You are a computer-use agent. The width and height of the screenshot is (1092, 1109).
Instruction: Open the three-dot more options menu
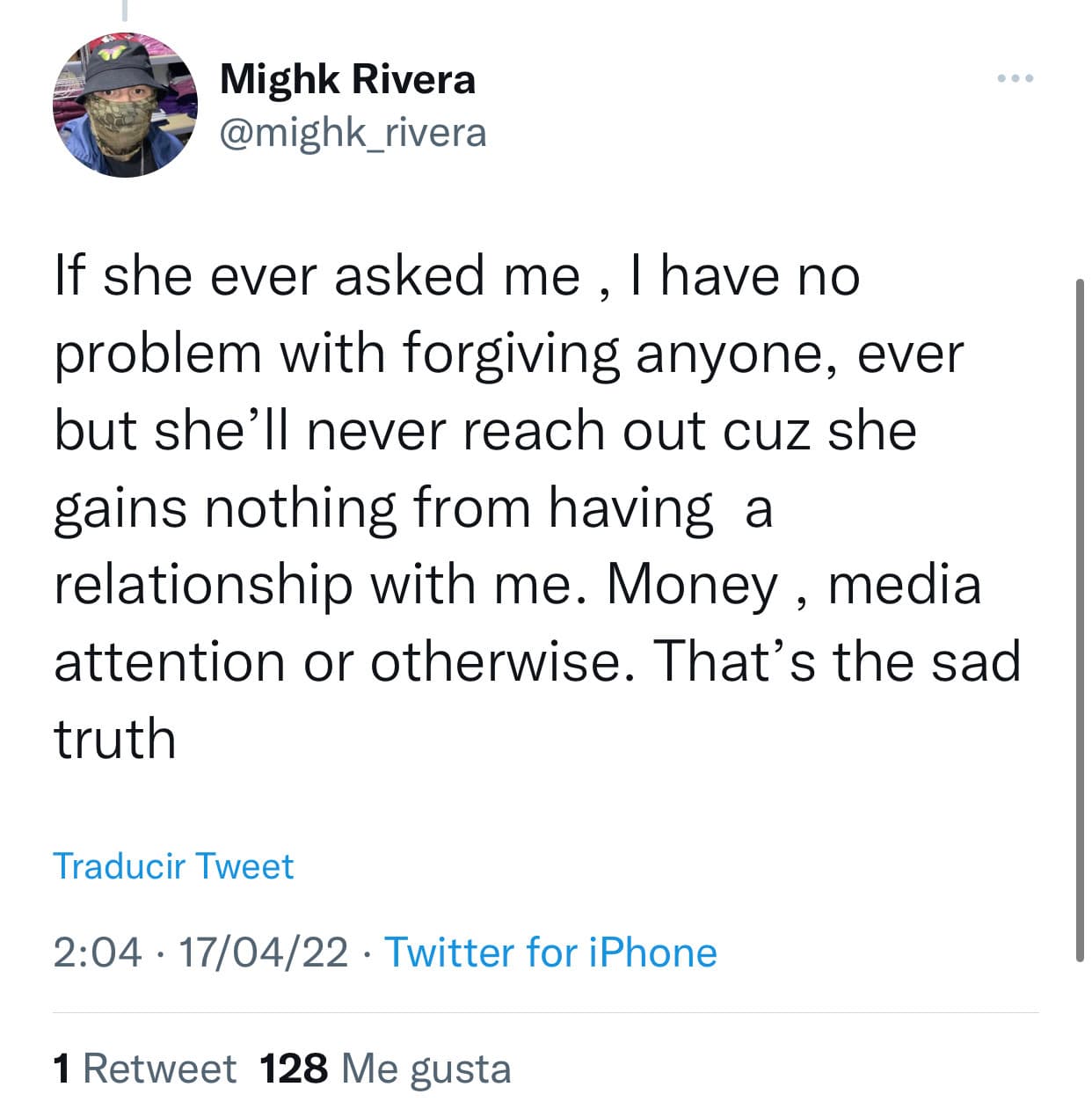pyautogui.click(x=1016, y=79)
